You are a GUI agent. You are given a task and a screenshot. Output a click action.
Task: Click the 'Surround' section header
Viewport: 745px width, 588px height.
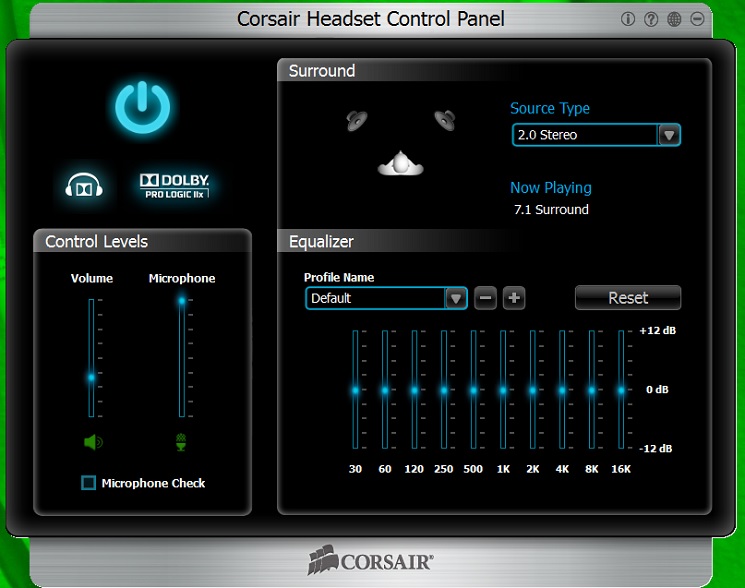[322, 71]
